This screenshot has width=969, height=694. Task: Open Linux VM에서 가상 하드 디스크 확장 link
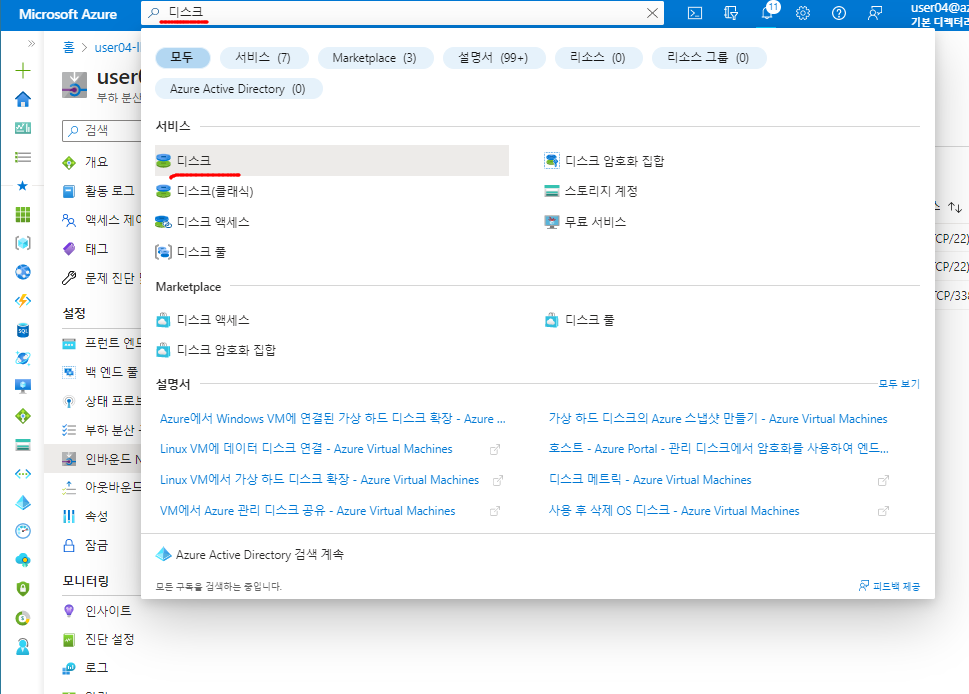coord(319,480)
